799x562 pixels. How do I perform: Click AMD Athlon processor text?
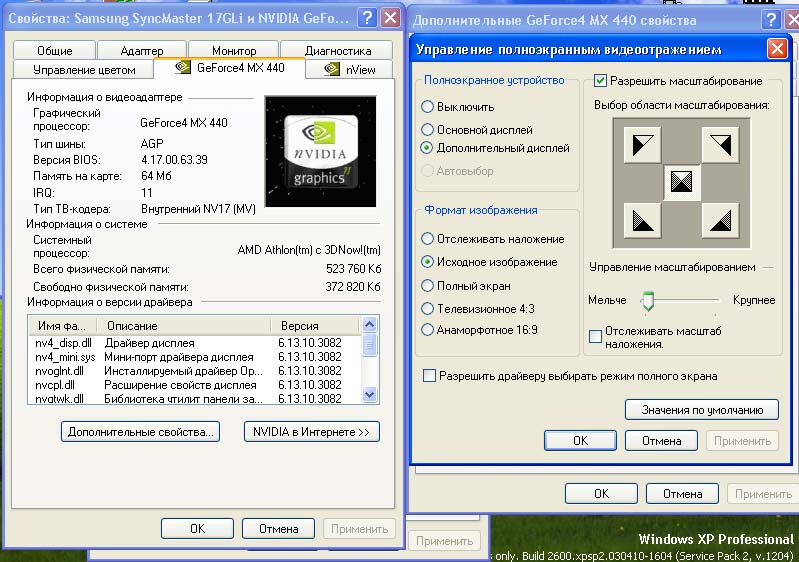click(x=309, y=250)
